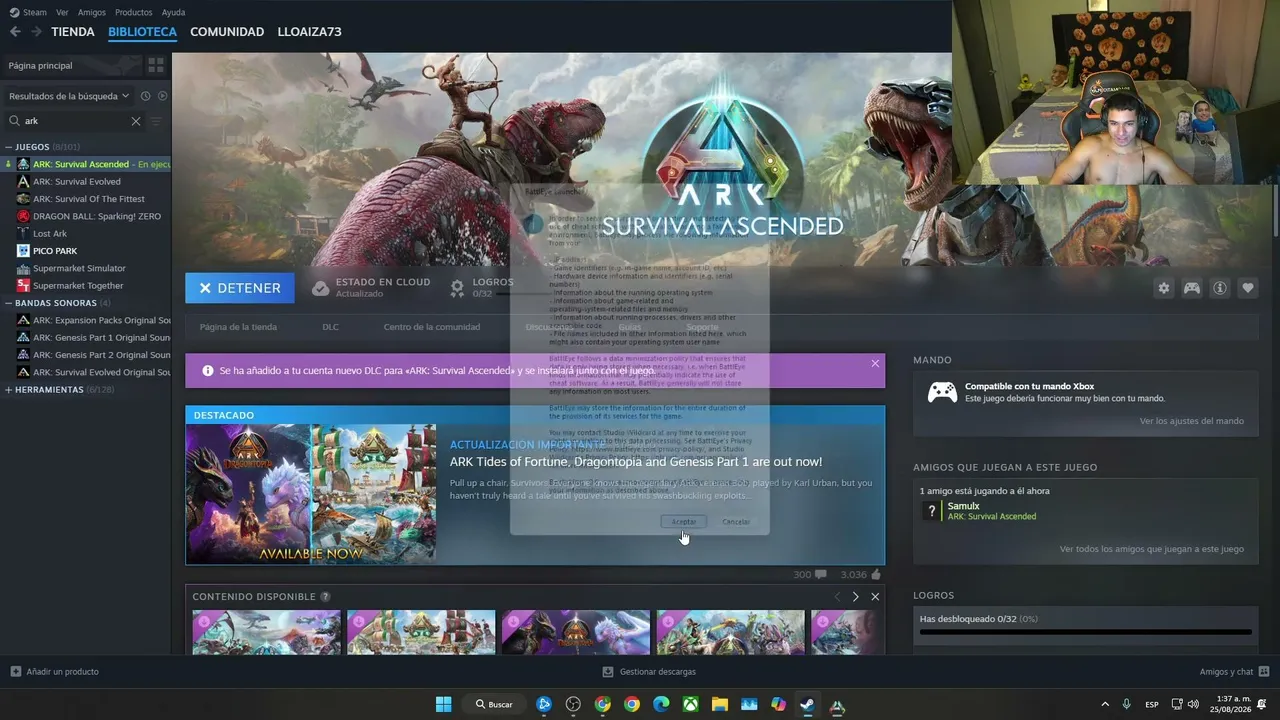Go back with the left arrow
The height and width of the screenshot is (720, 1280).
15,32
